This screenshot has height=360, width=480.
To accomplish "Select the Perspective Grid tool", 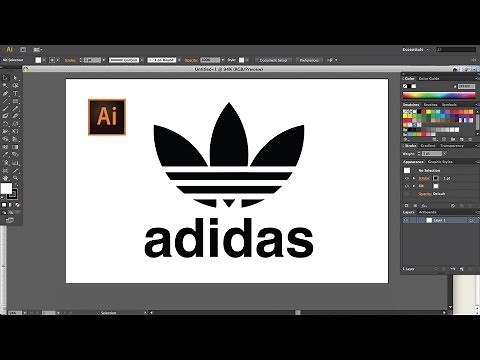I will click(15, 139).
